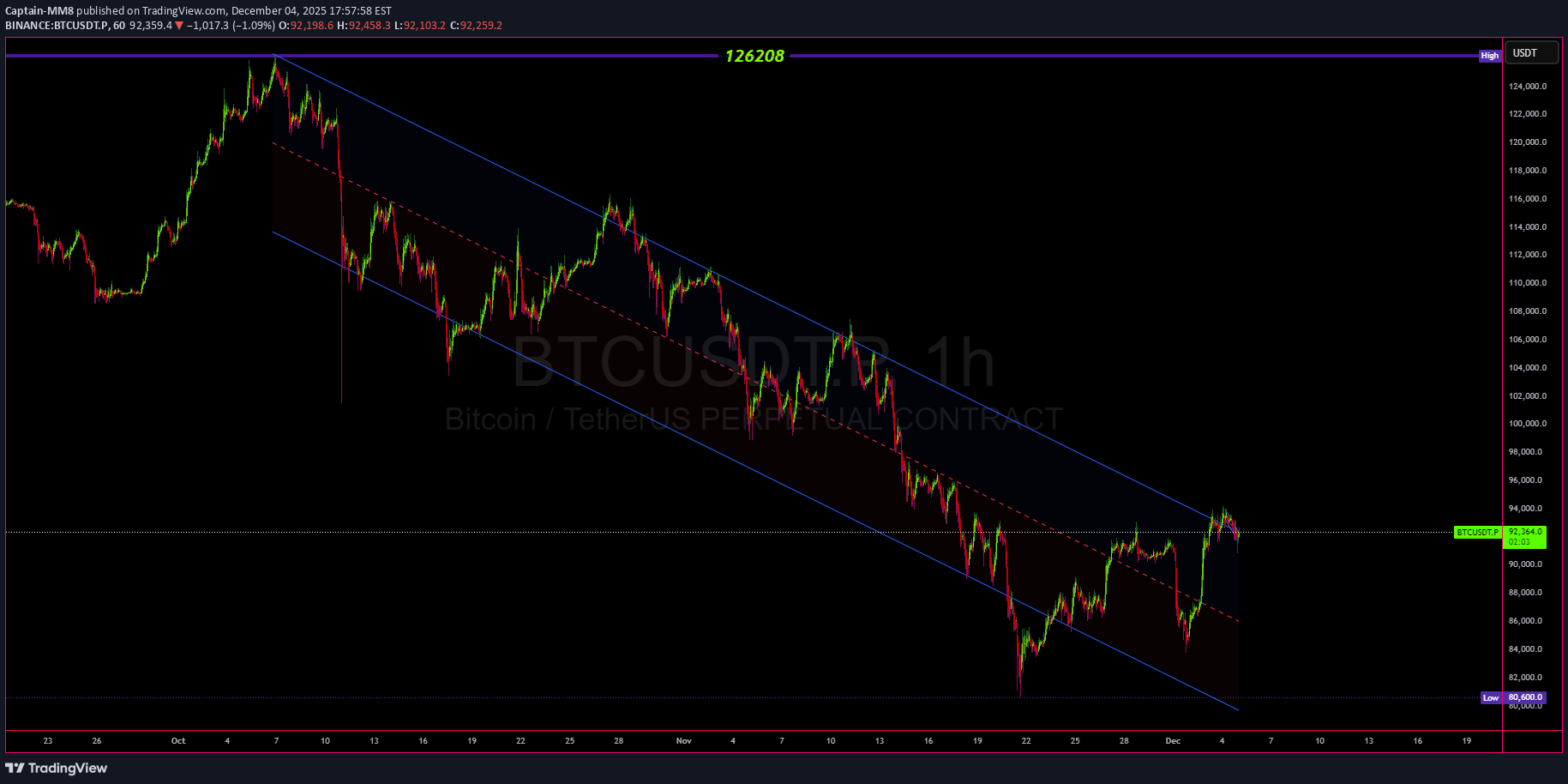Image resolution: width=1568 pixels, height=784 pixels.
Task: Click the purple Low tag on the price axis
Action: click(1491, 697)
